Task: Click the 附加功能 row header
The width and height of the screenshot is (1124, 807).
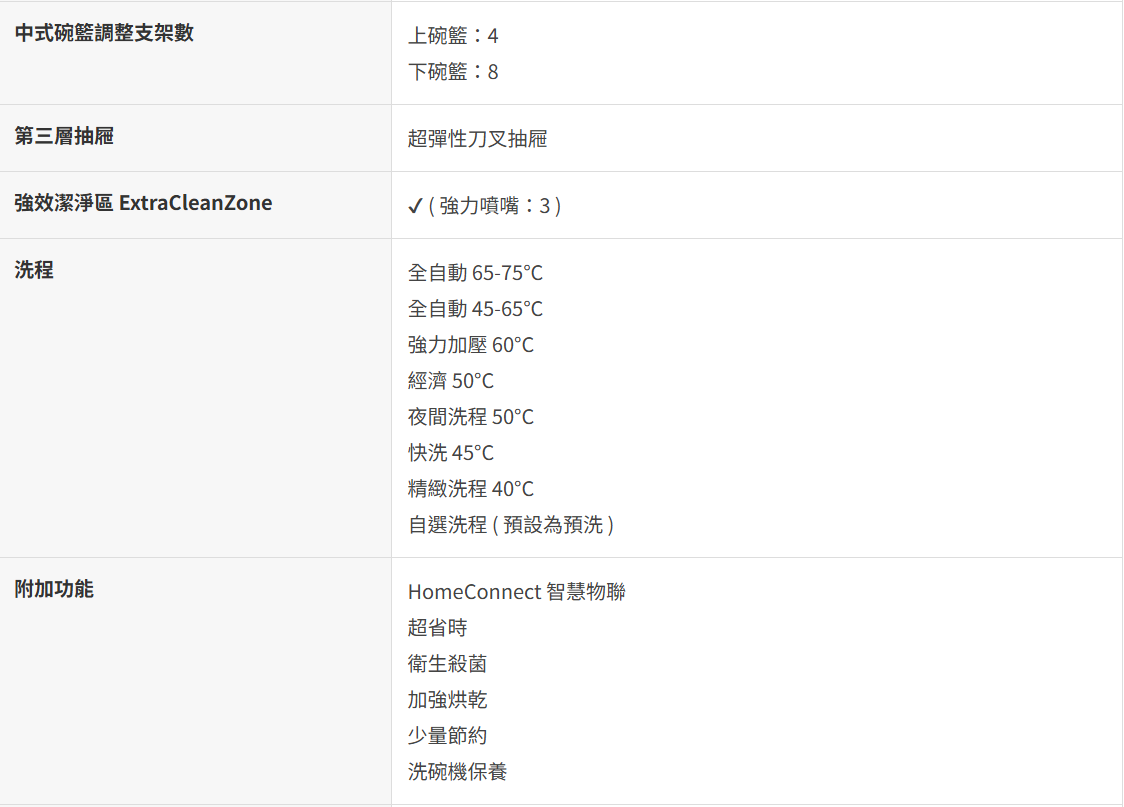Action: click(54, 589)
